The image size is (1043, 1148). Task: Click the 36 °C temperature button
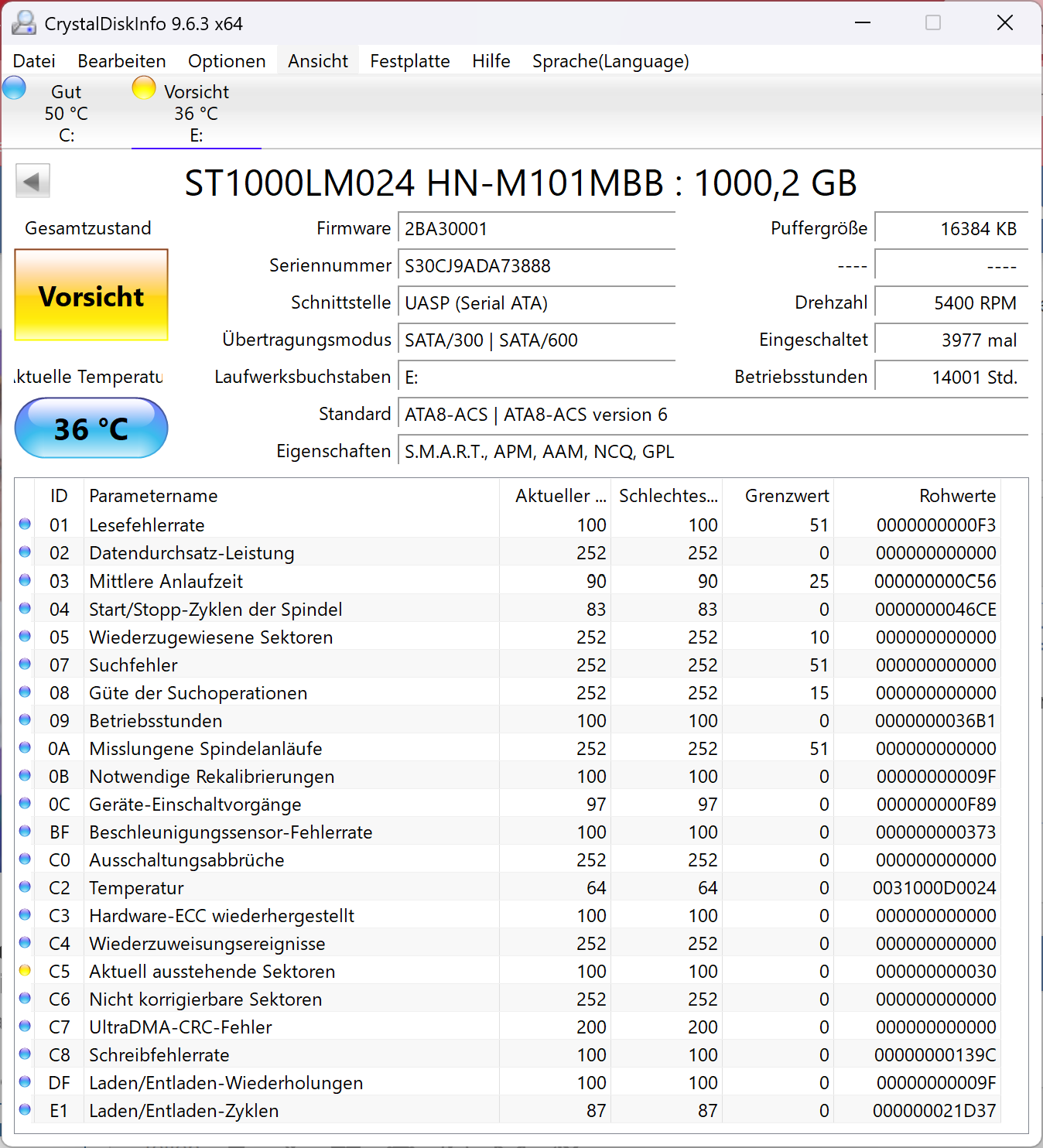pyautogui.click(x=91, y=428)
